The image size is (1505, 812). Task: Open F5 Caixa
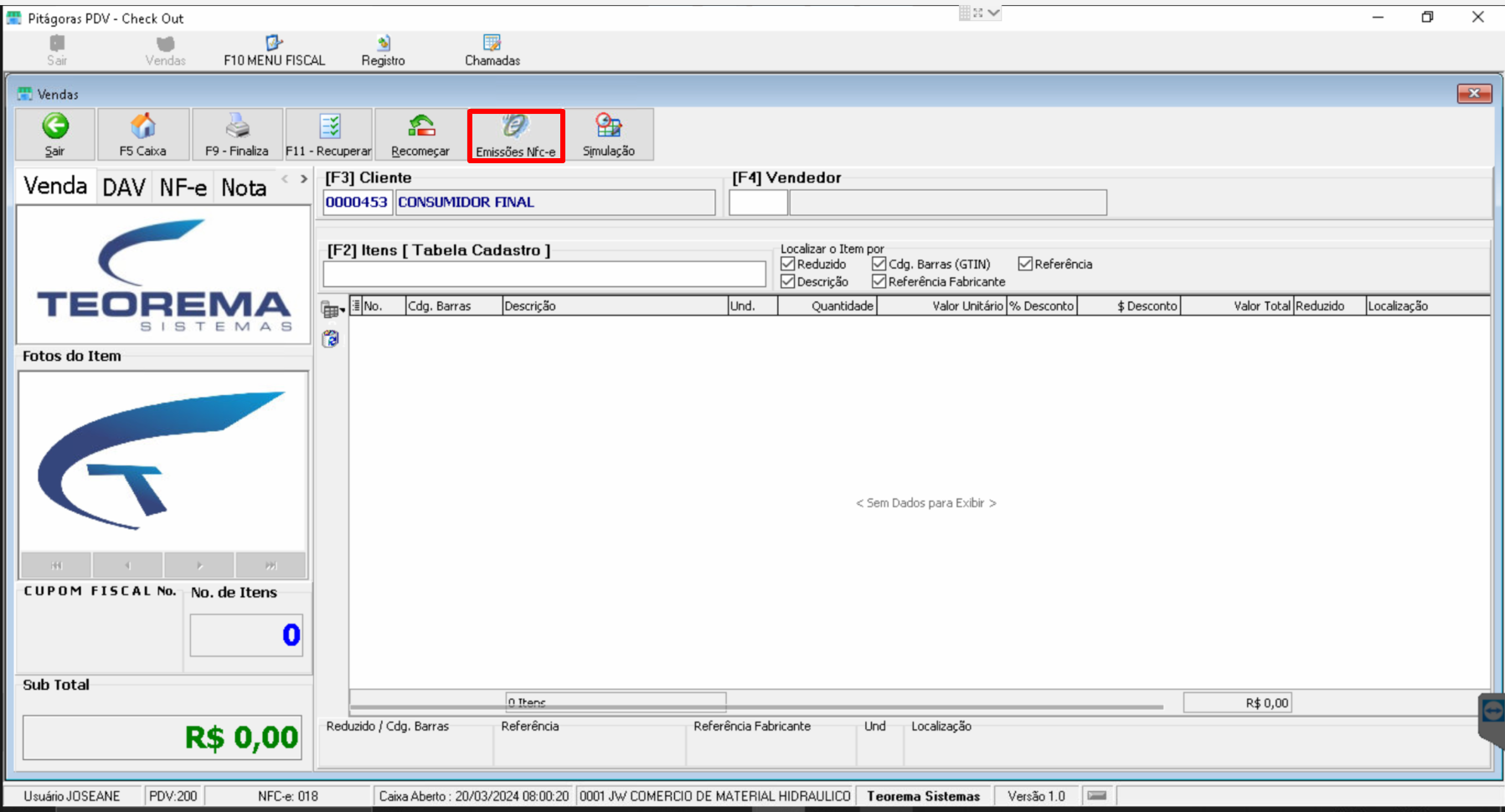[x=143, y=134]
